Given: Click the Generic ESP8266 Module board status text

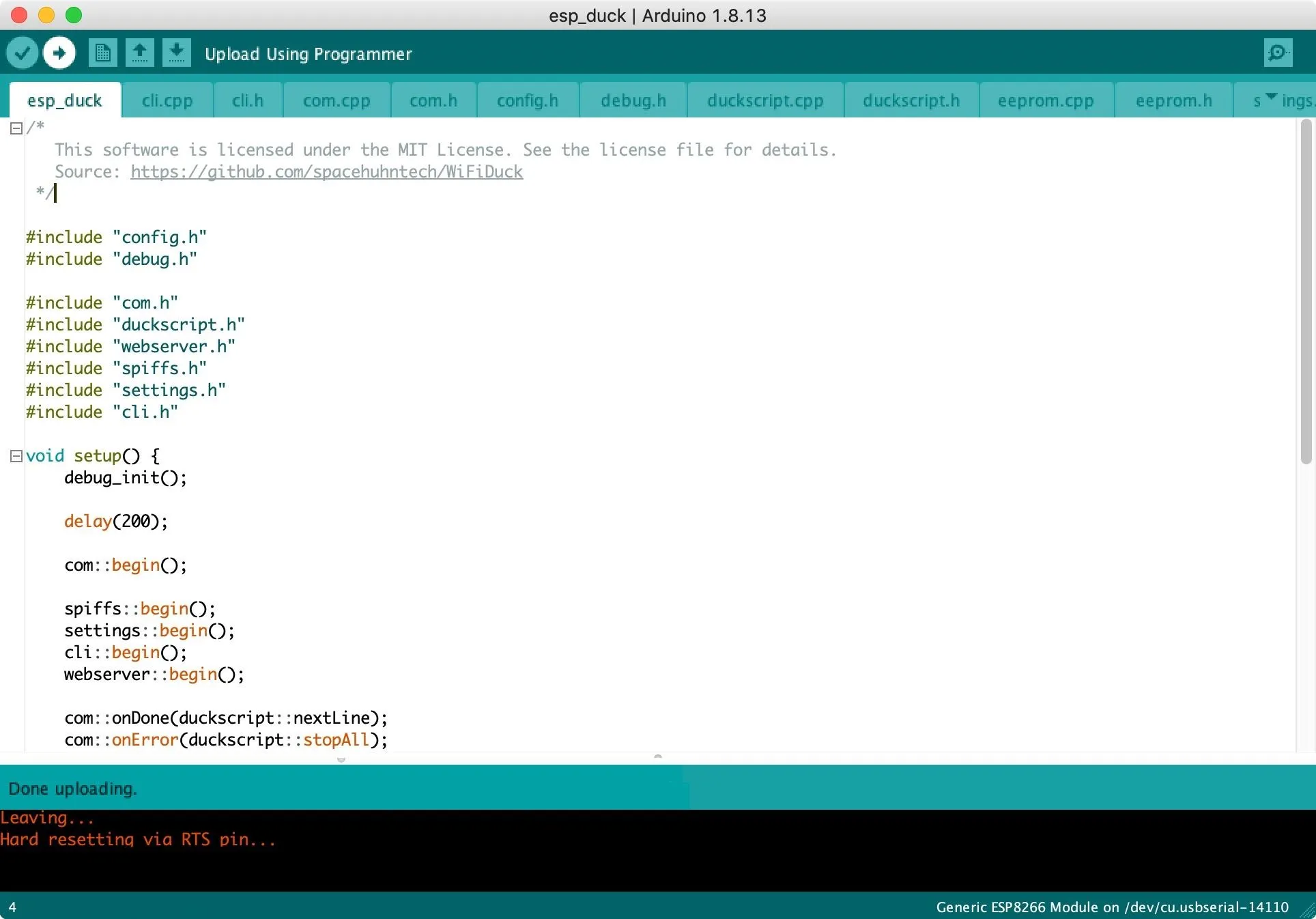Looking at the screenshot, I should pyautogui.click(x=1113, y=907).
